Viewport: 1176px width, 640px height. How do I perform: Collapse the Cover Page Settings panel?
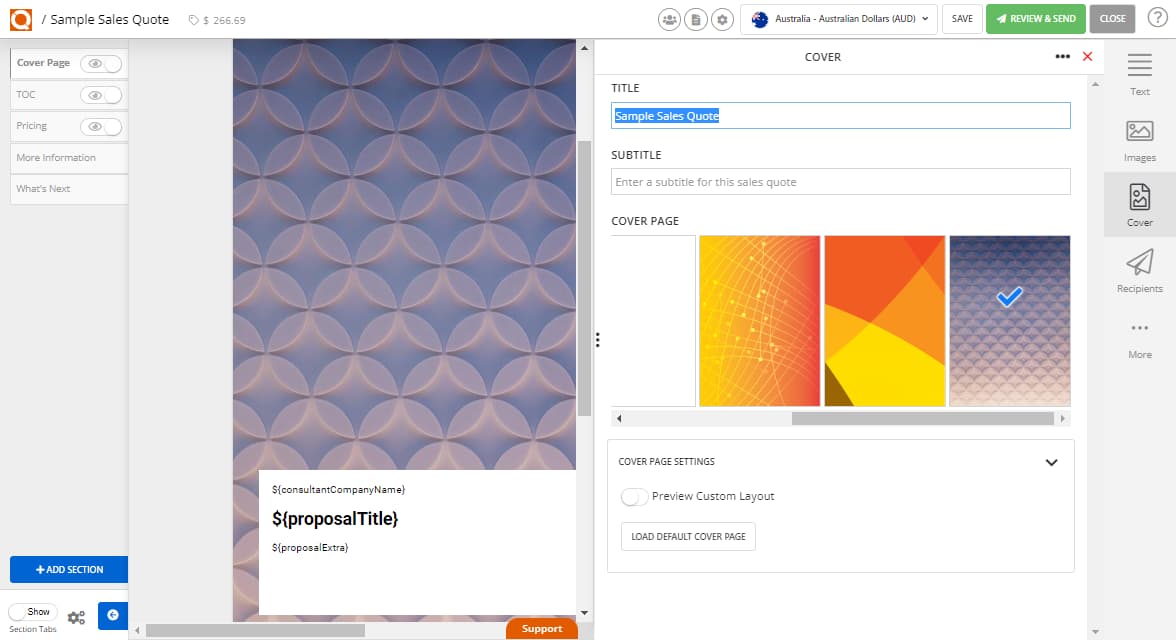1051,462
